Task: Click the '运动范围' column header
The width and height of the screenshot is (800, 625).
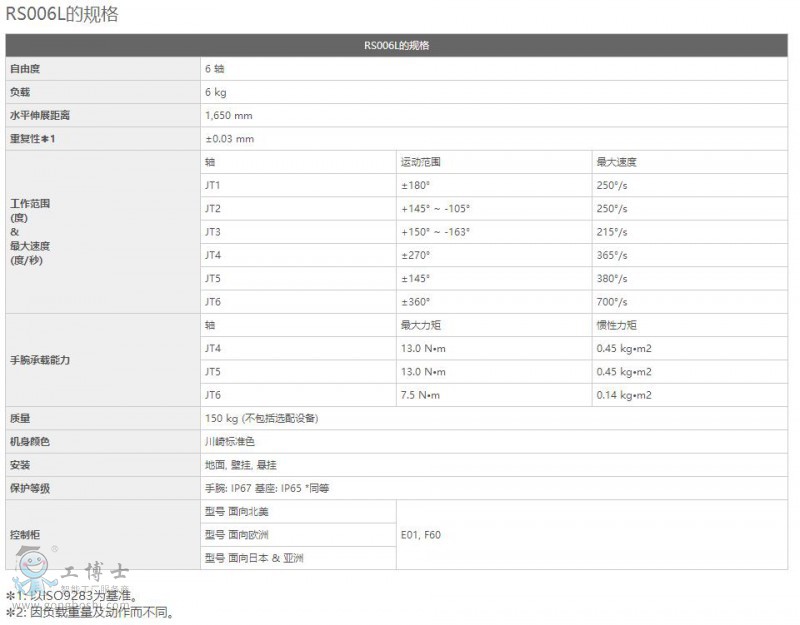Action: pos(420,162)
